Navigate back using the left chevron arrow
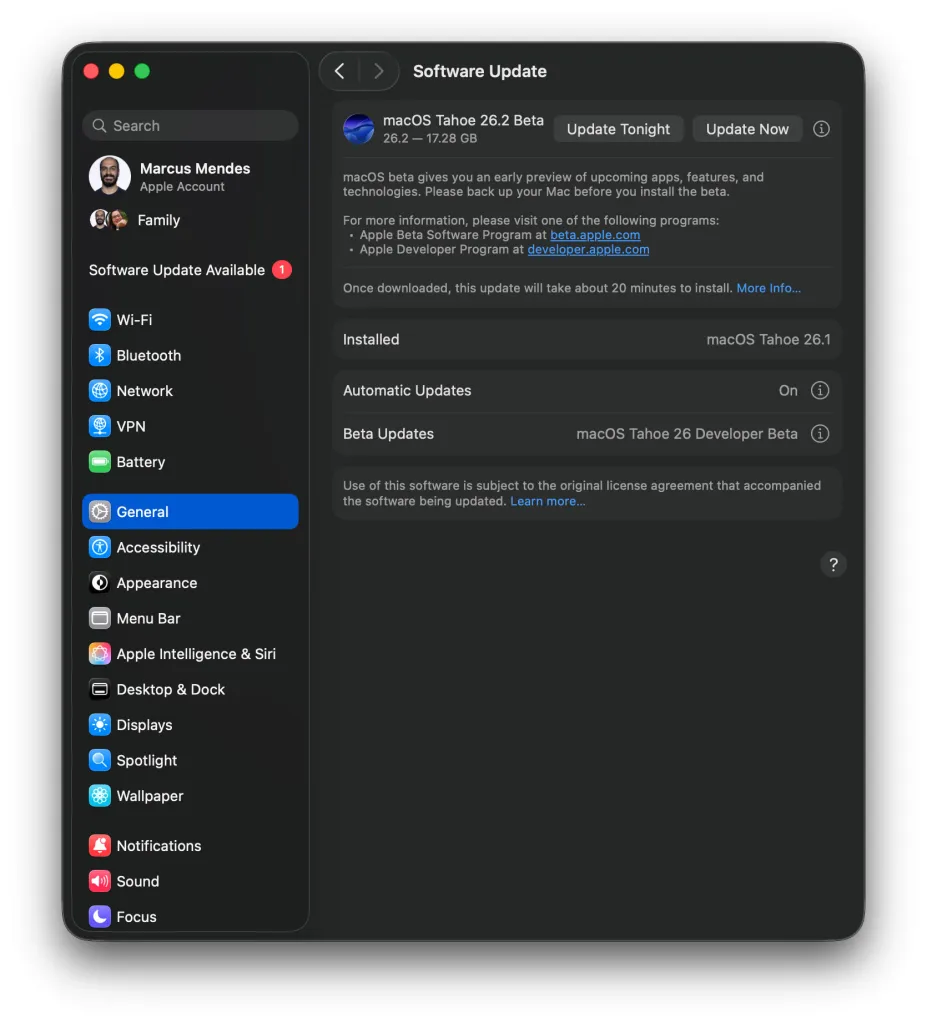927x1023 pixels. [x=339, y=71]
